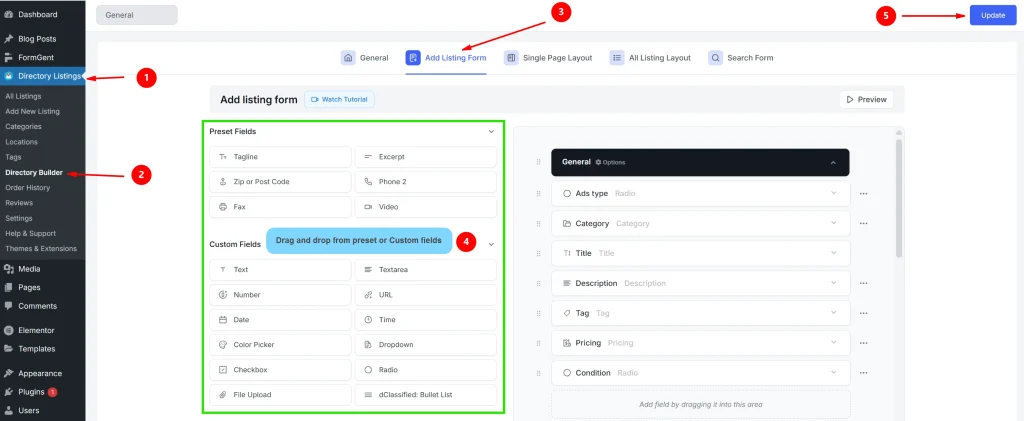This screenshot has height=421, width=1024.
Task: Select Date custom field
Action: click(280, 320)
